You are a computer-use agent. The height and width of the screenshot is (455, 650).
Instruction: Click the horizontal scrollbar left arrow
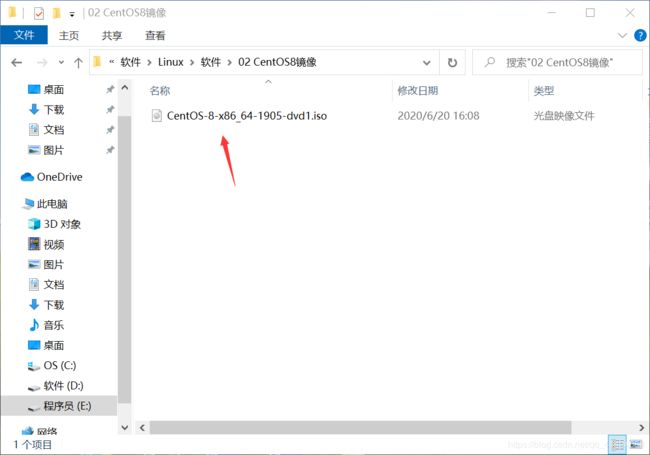[142, 428]
